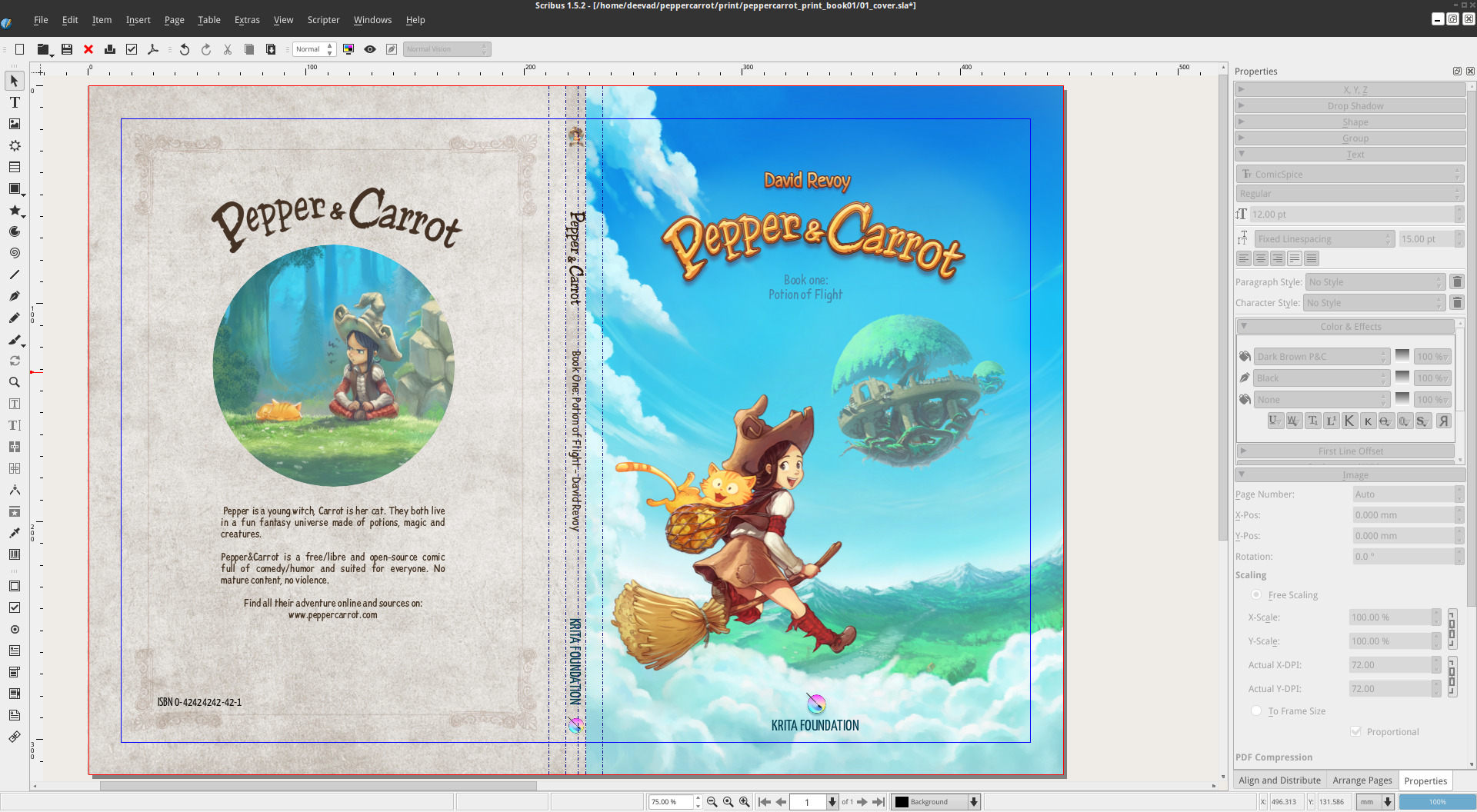Open the Dark Brown P&C color dropdown
The image size is (1477, 812).
tap(1322, 357)
